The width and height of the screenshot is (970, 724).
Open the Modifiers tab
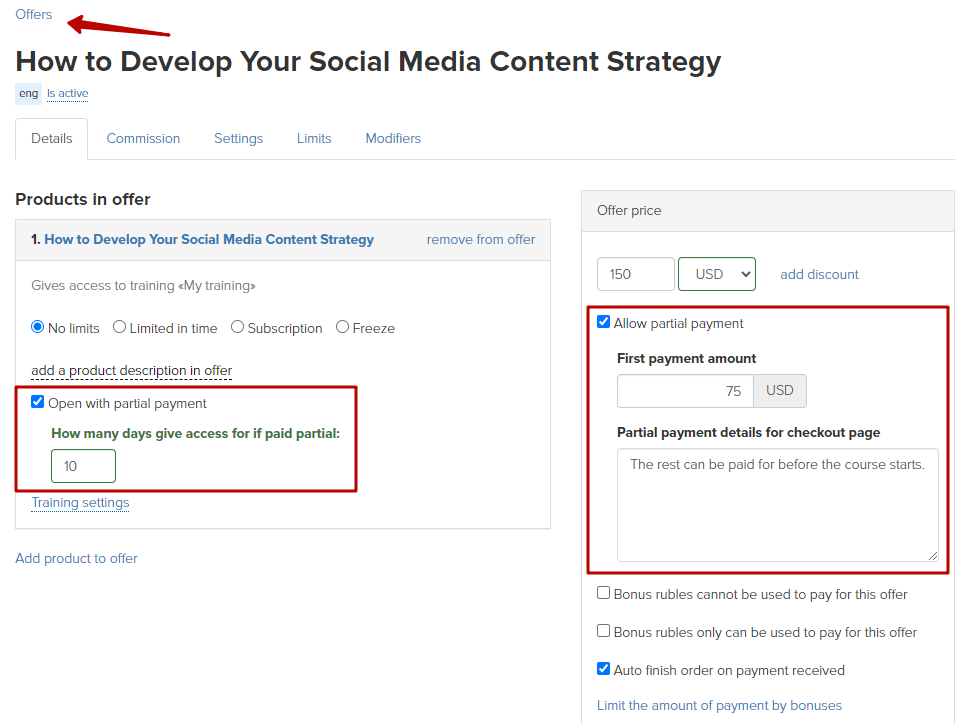(x=393, y=139)
